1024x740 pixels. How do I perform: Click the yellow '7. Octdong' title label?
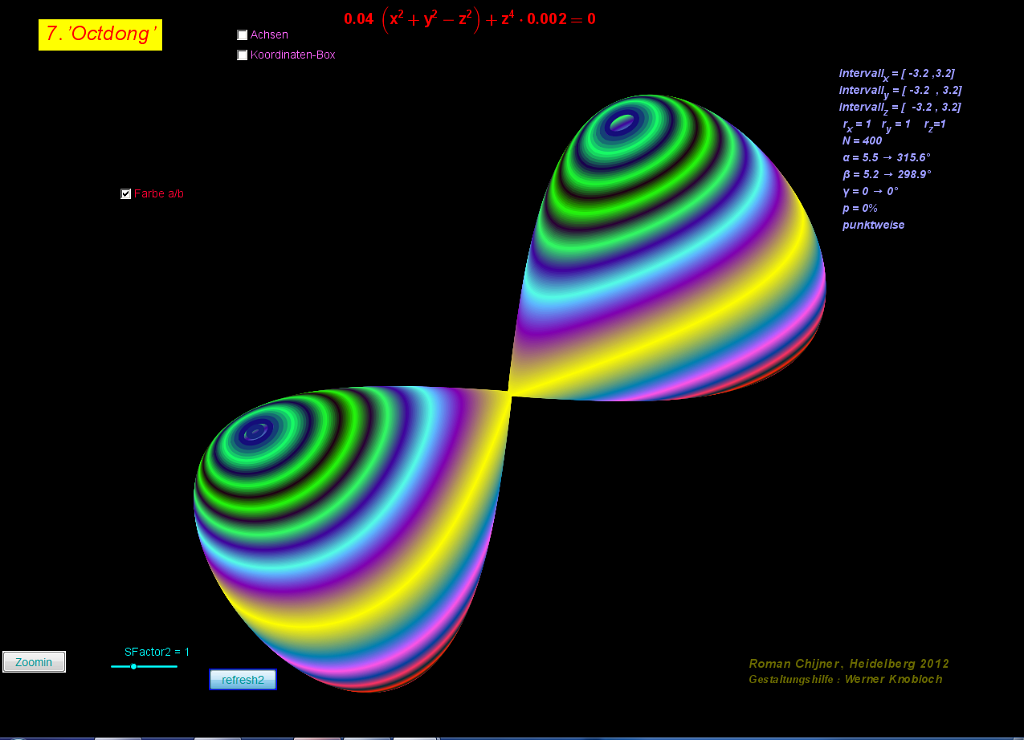[100, 34]
